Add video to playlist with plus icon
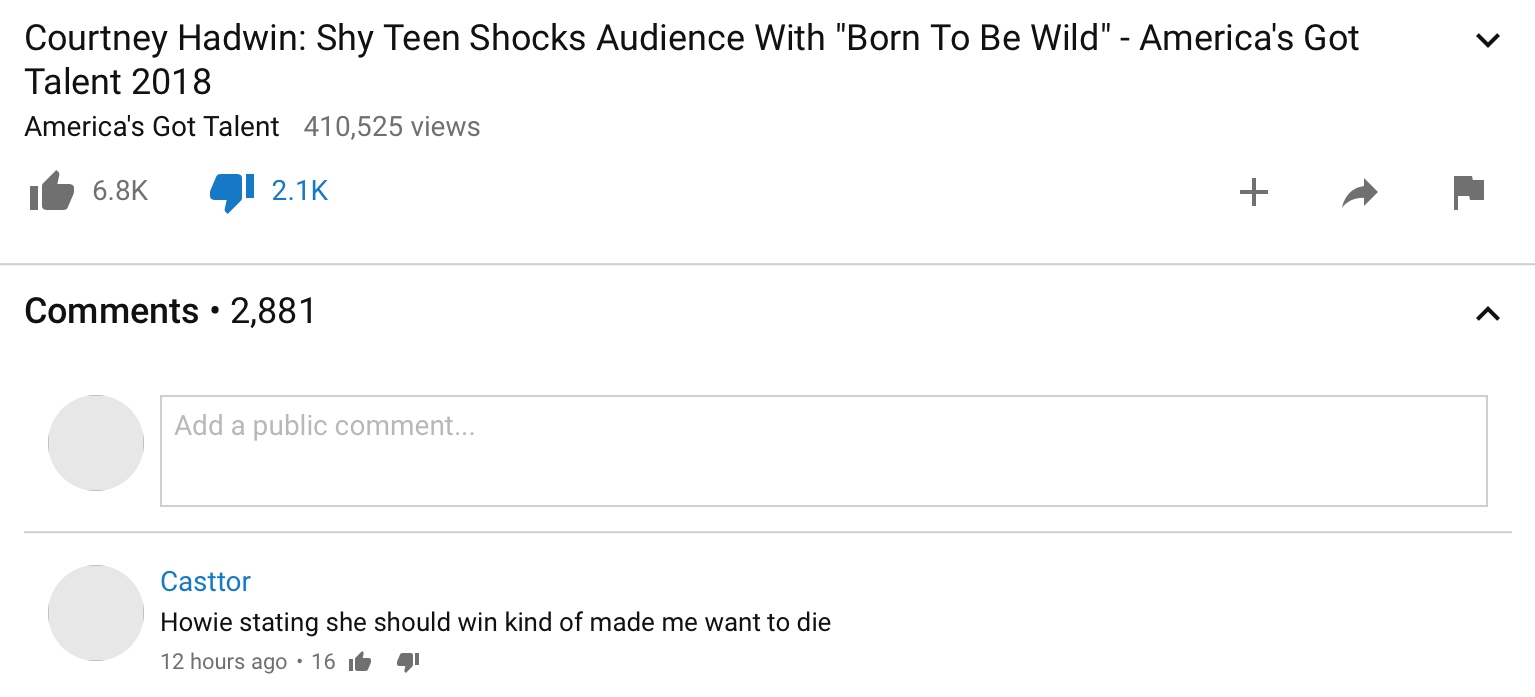This screenshot has width=1535, height=697. pos(1254,192)
